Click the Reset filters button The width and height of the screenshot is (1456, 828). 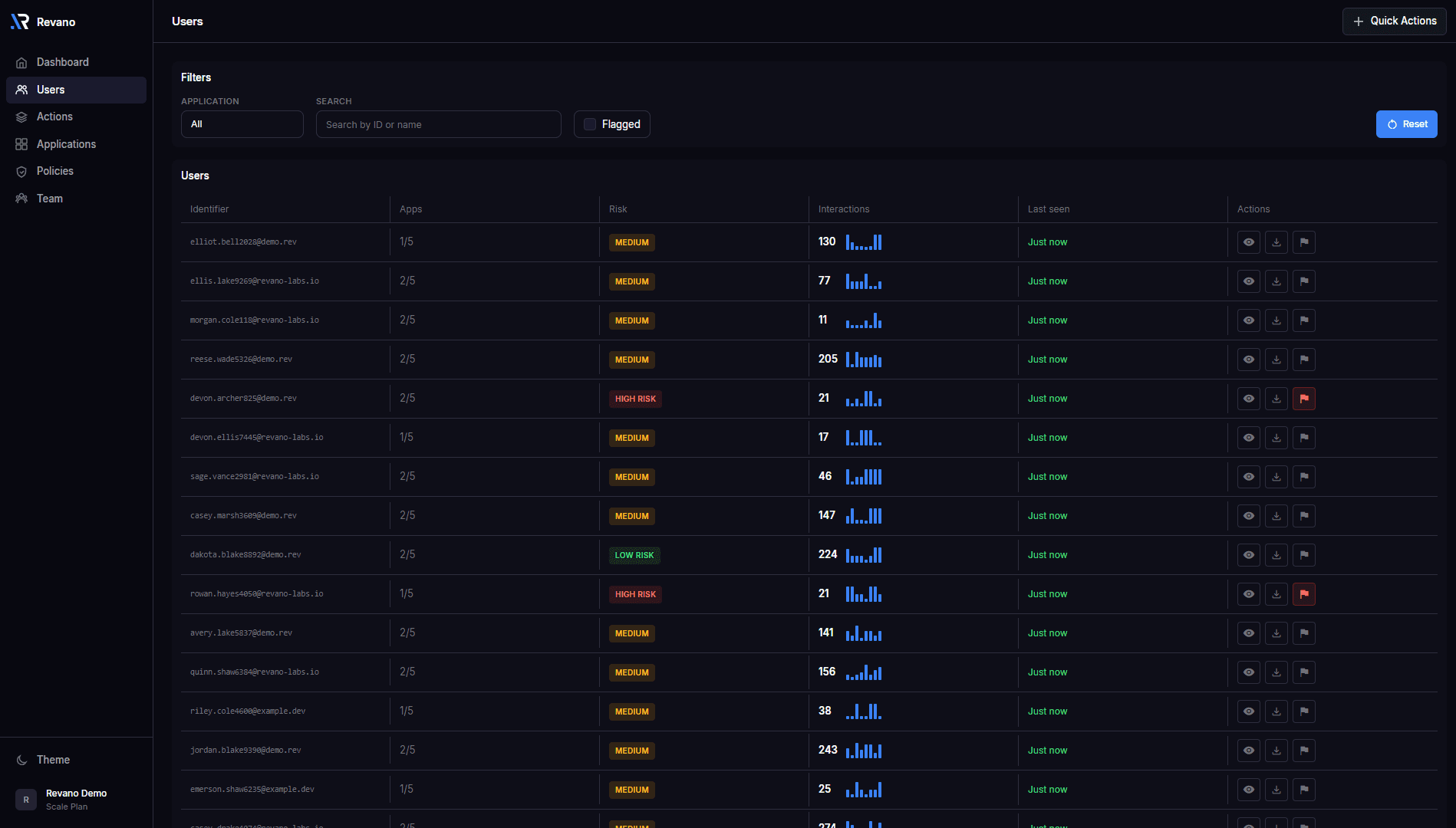[x=1407, y=123]
